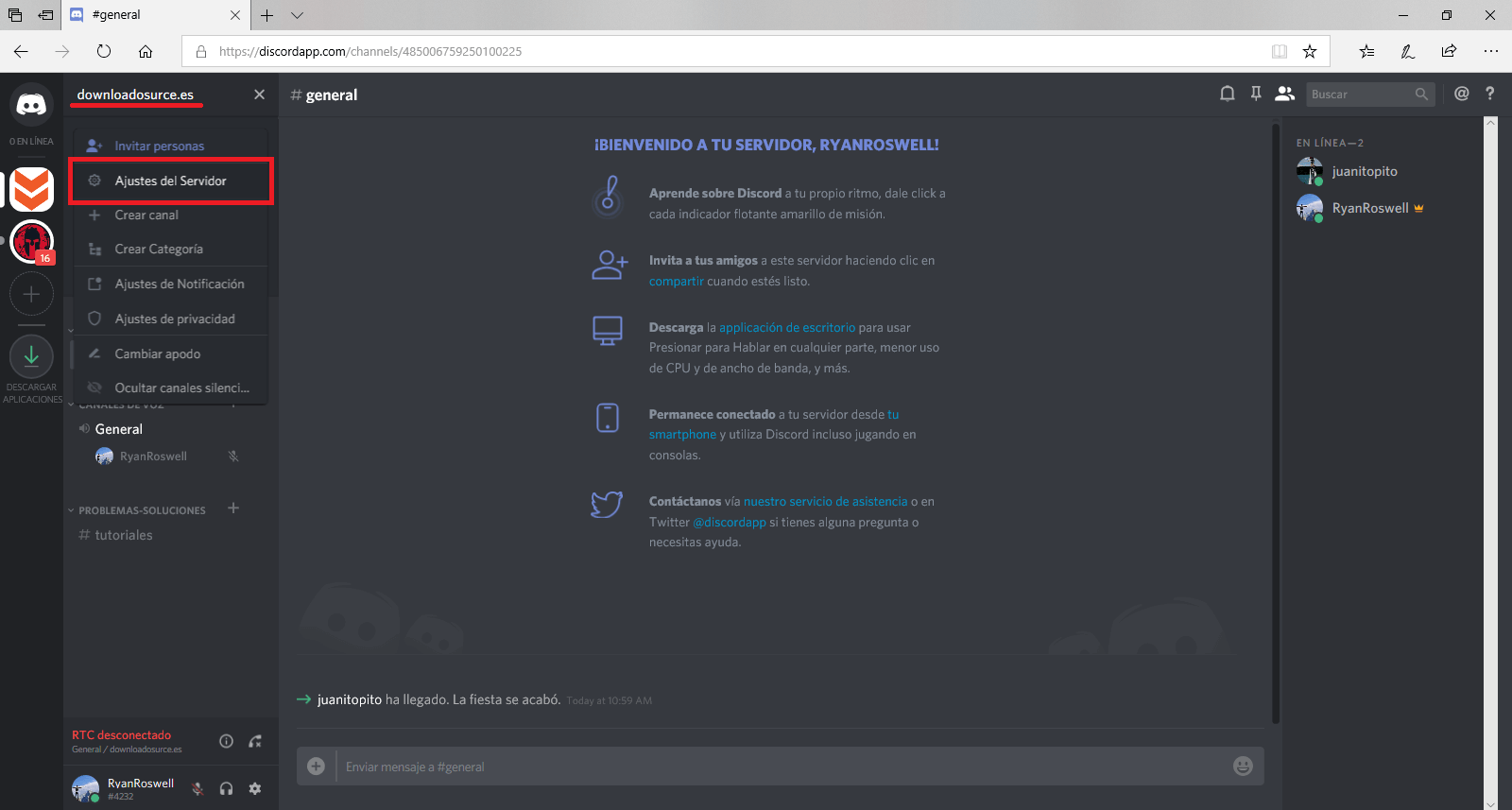Open the @discordapp Twitter link

tap(730, 522)
